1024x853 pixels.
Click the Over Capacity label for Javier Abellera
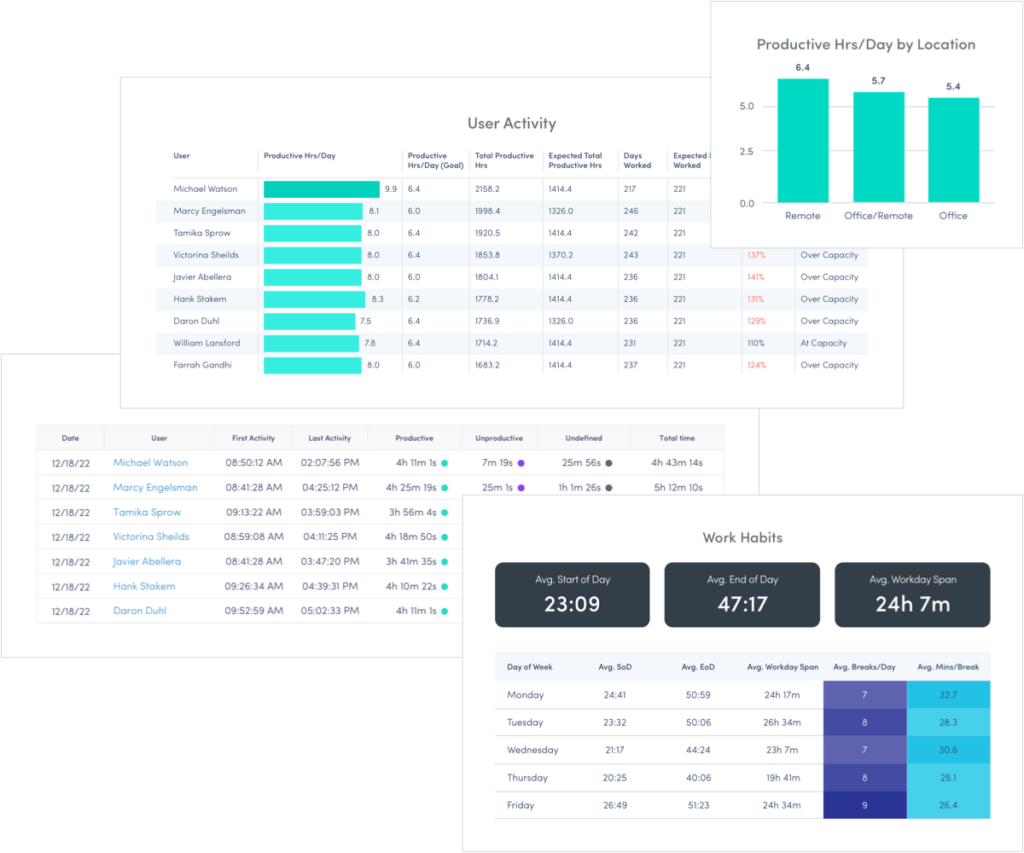830,277
